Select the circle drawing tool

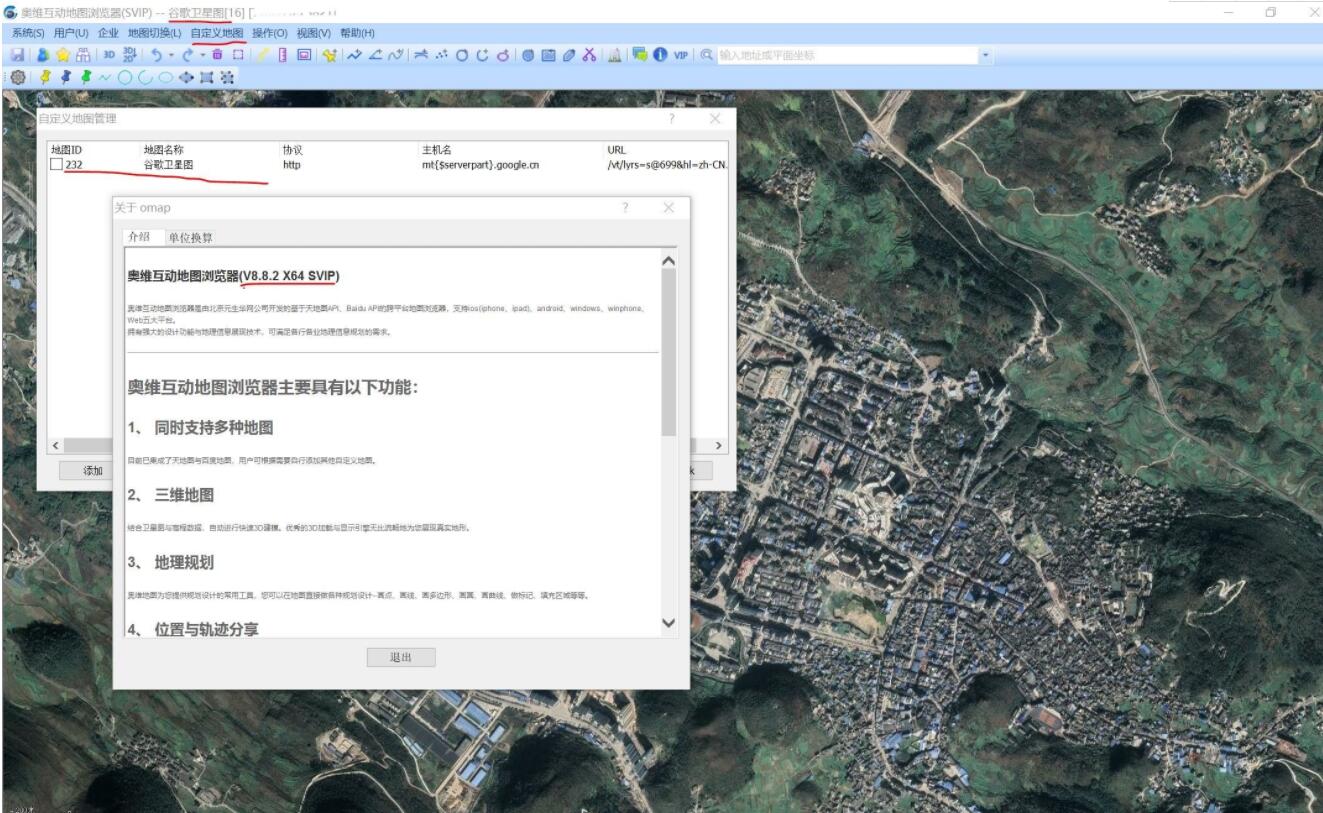point(126,76)
